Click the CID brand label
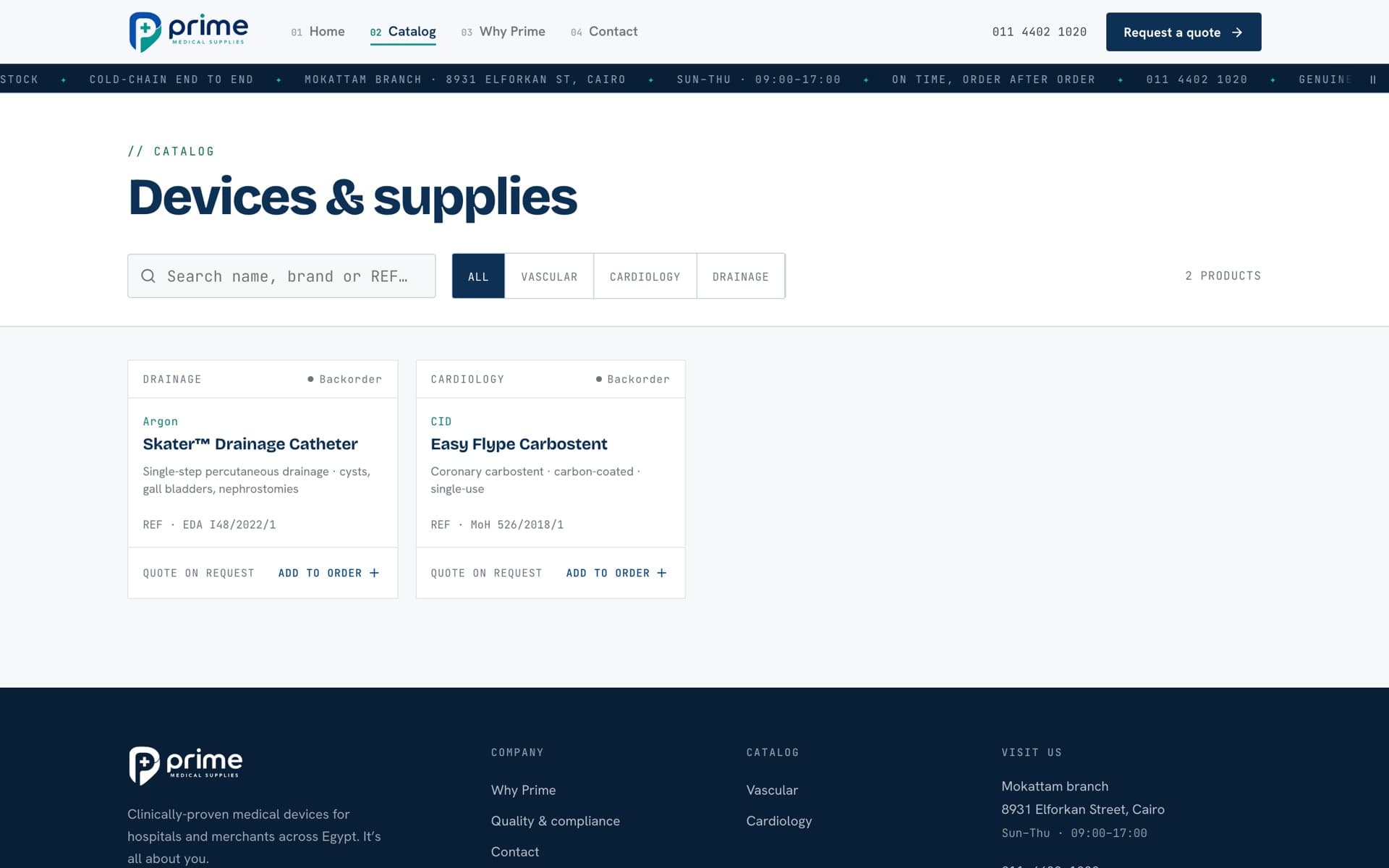Image resolution: width=1389 pixels, height=868 pixels. pos(441,422)
